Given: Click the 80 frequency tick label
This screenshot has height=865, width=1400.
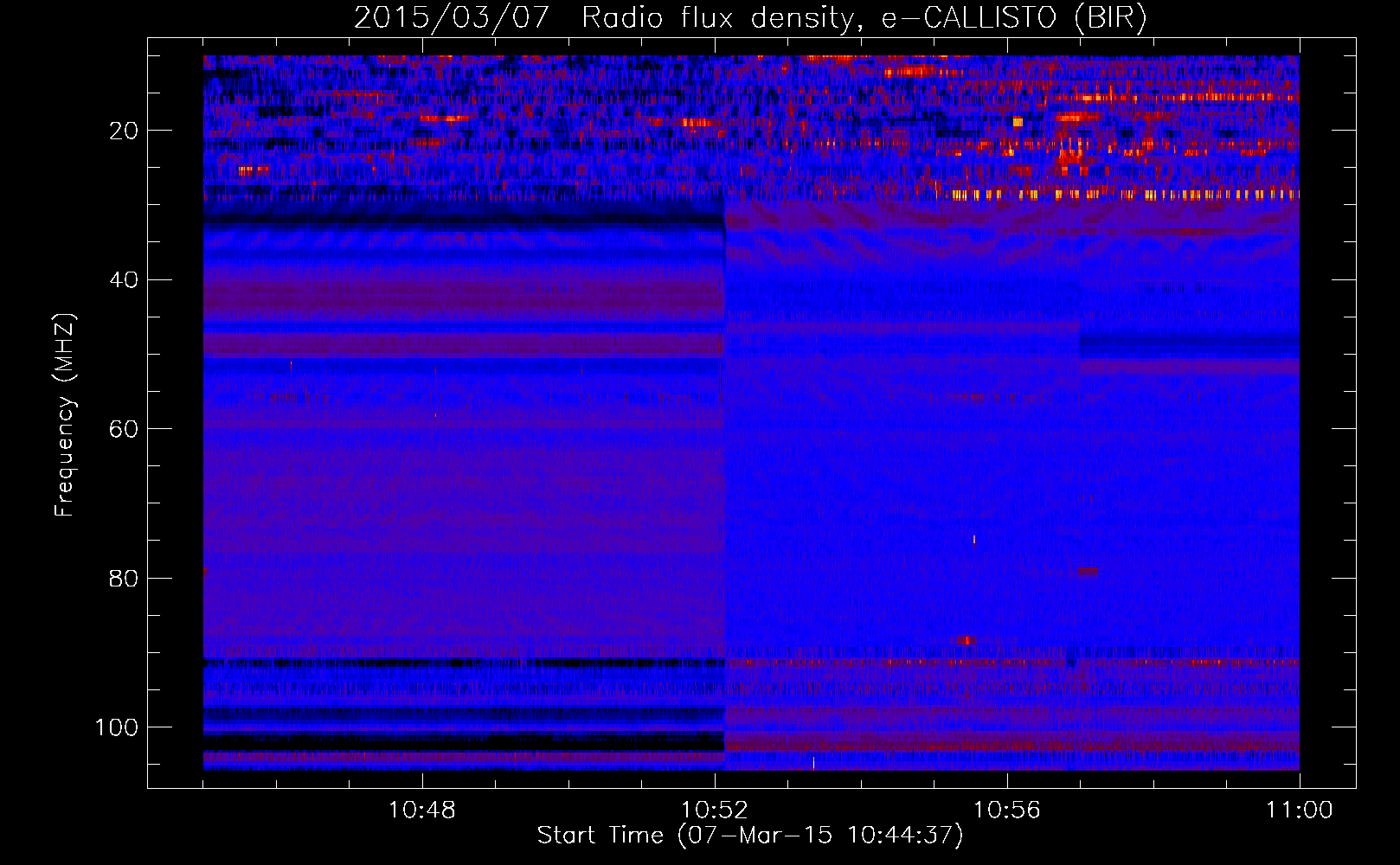Looking at the screenshot, I should [124, 578].
